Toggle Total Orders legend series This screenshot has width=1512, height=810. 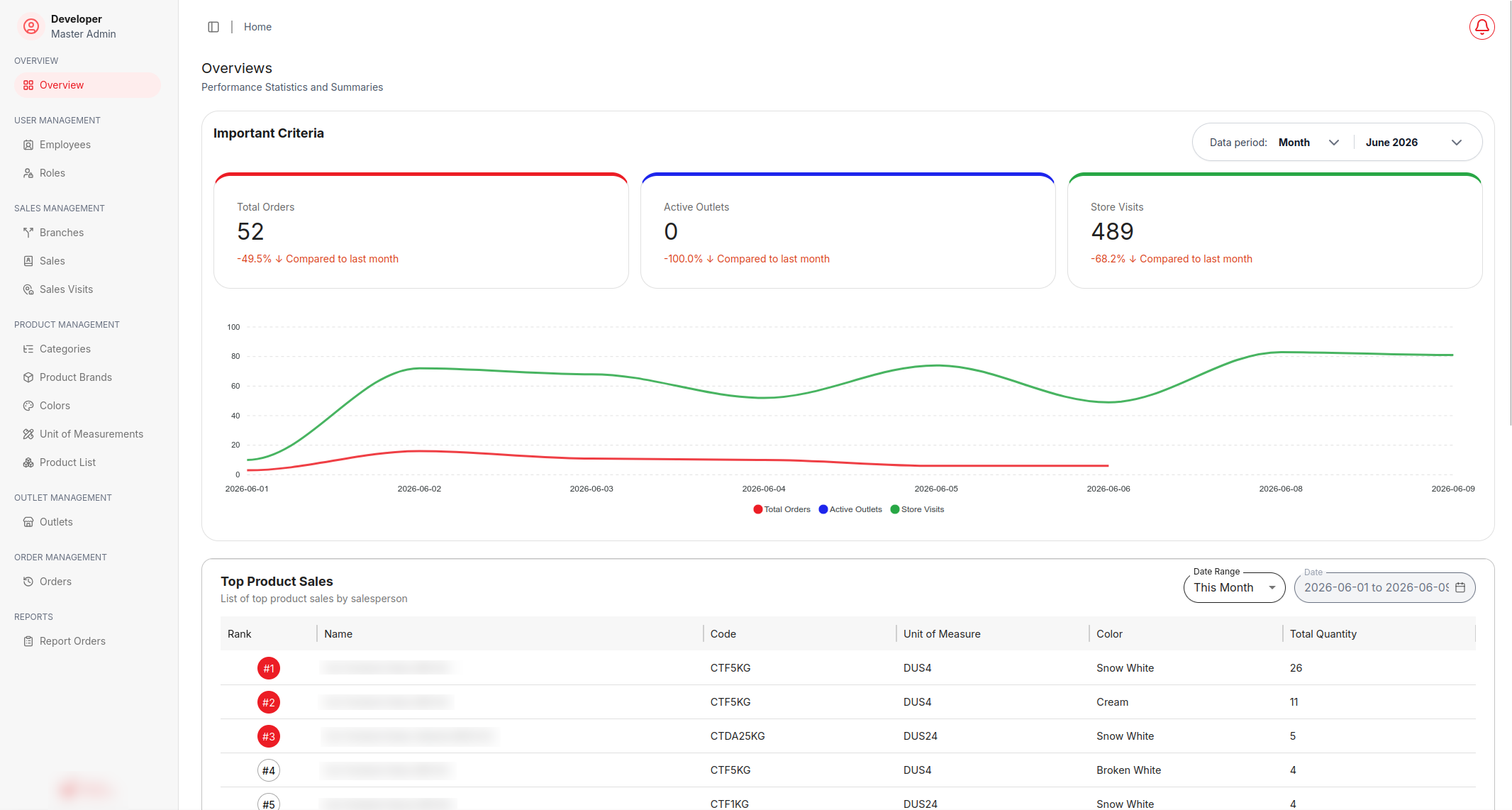pos(782,509)
